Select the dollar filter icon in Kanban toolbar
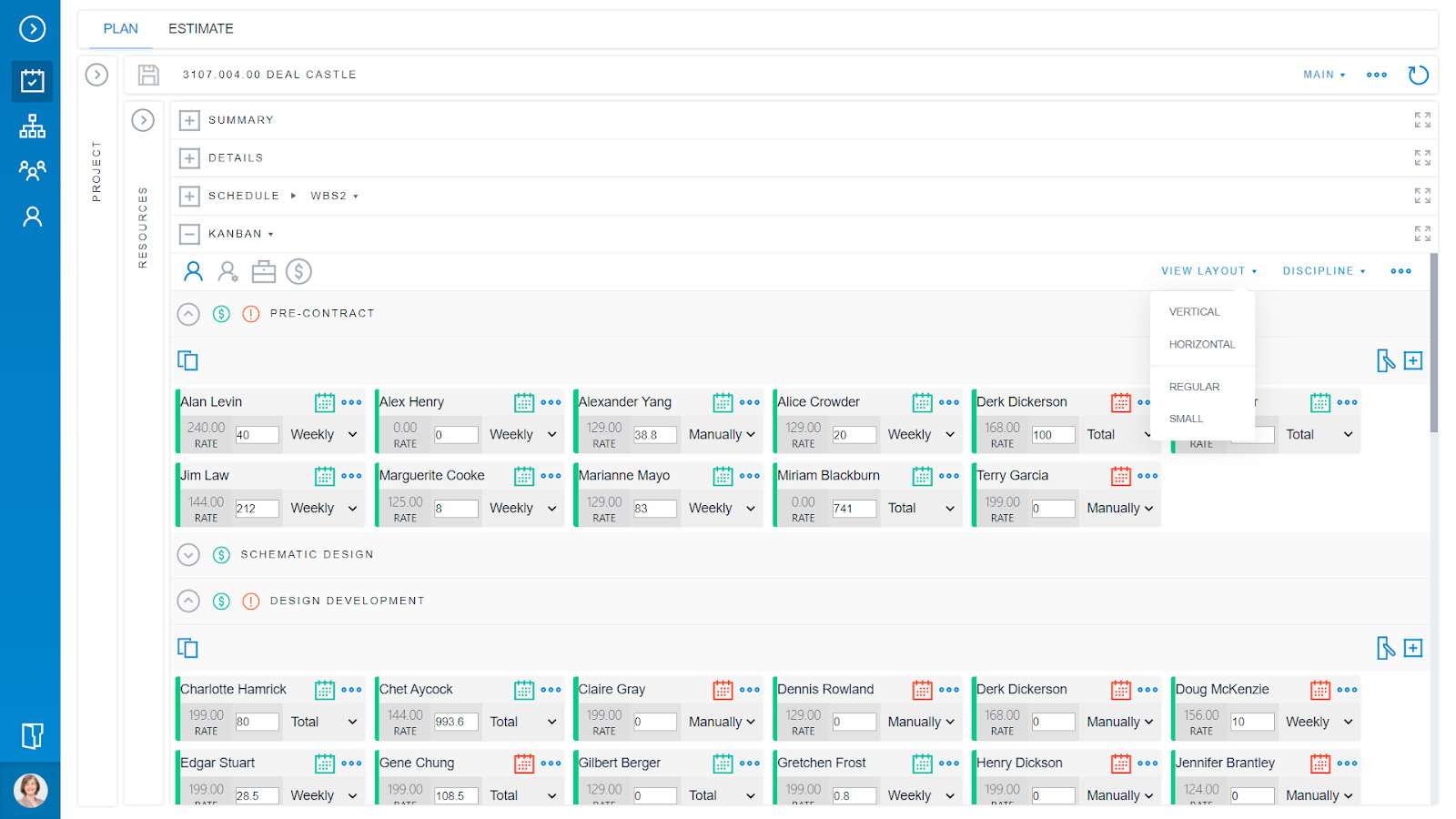This screenshot has height=819, width=1456. click(298, 270)
